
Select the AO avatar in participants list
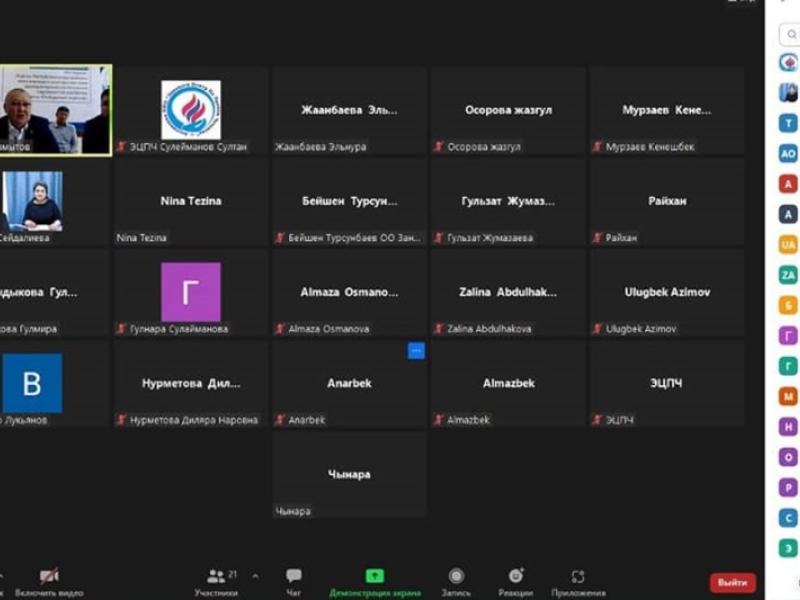pyautogui.click(x=789, y=154)
